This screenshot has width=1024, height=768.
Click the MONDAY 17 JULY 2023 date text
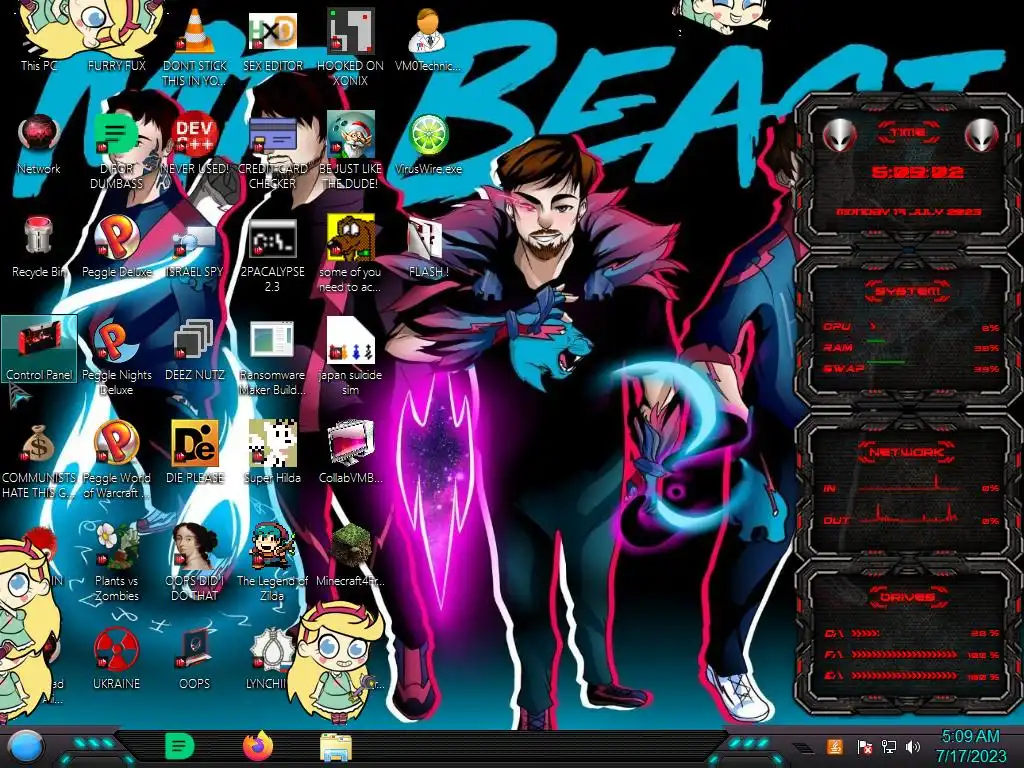point(908,212)
